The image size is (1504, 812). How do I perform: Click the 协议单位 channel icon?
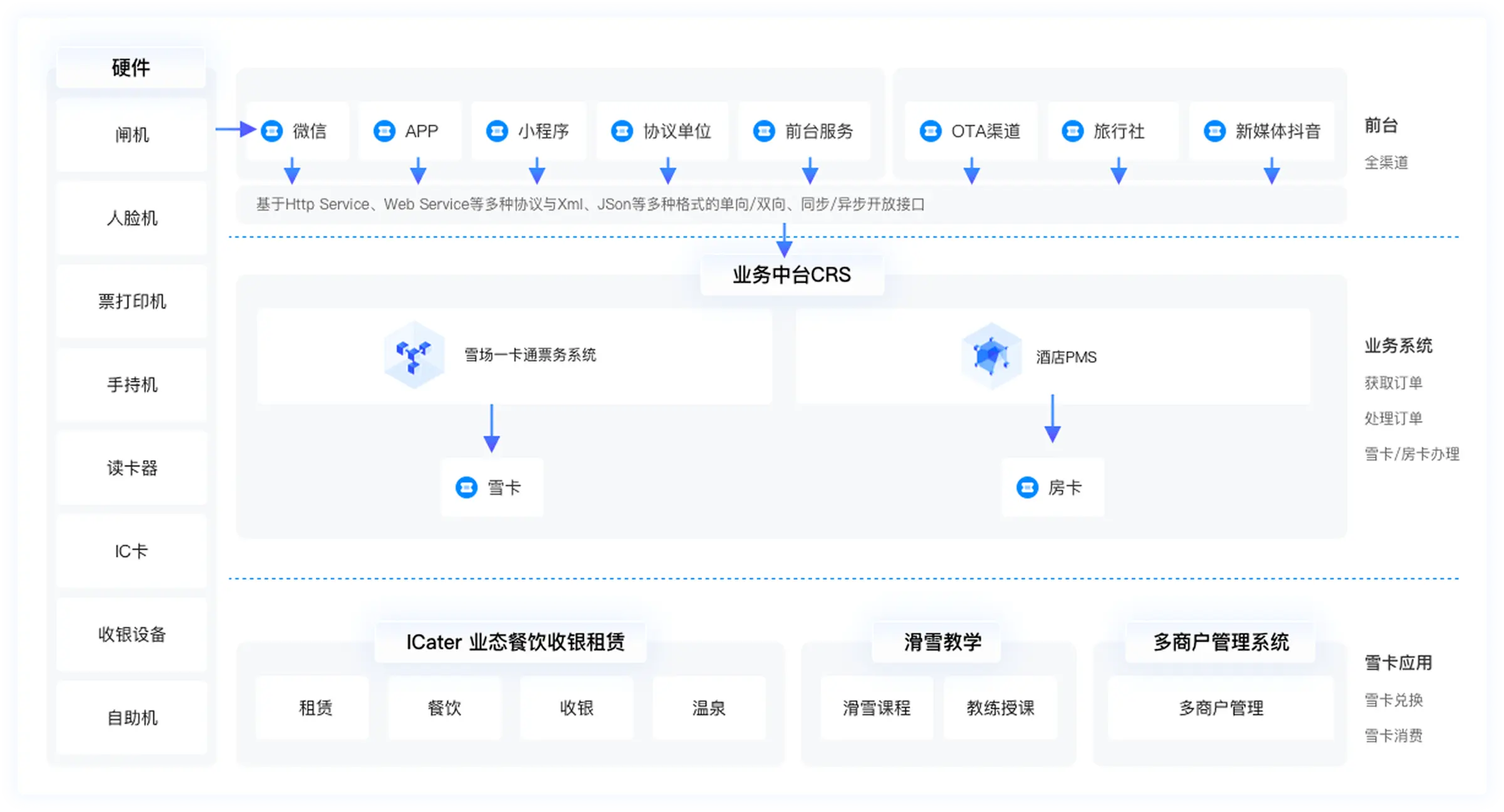(x=621, y=131)
